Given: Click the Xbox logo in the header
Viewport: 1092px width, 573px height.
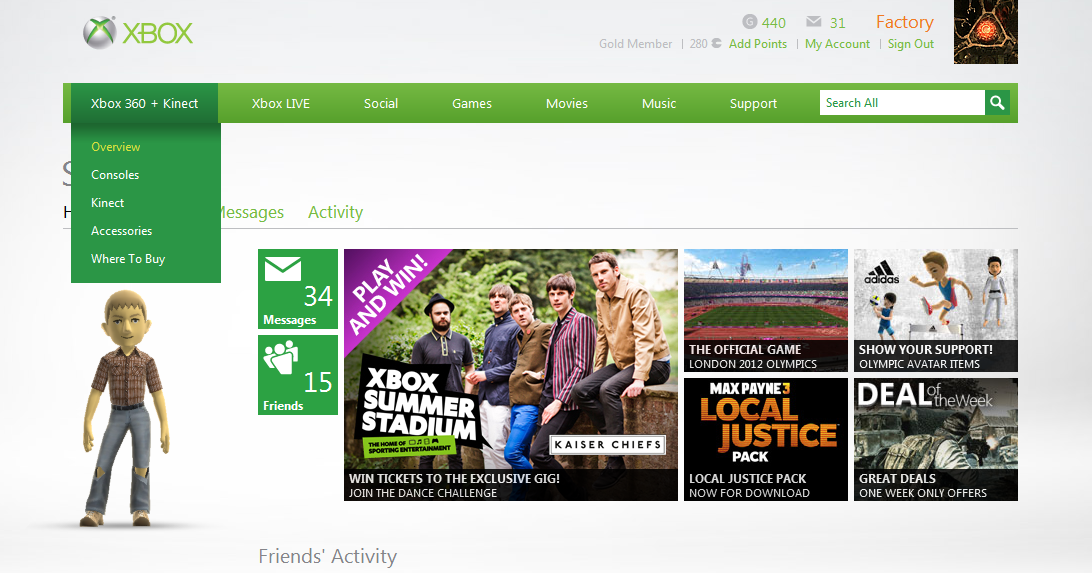Looking at the screenshot, I should [138, 33].
